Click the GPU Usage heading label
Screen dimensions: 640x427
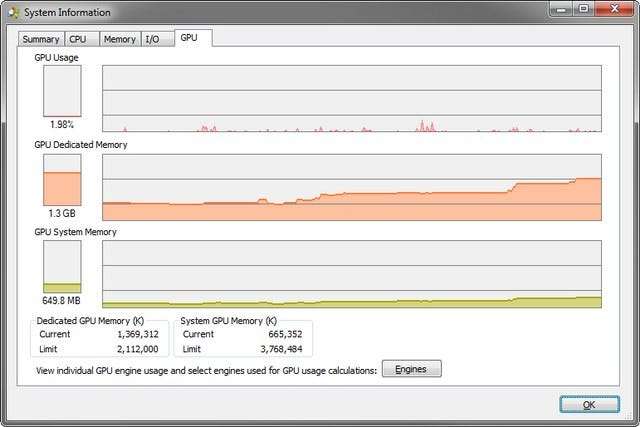[56, 58]
